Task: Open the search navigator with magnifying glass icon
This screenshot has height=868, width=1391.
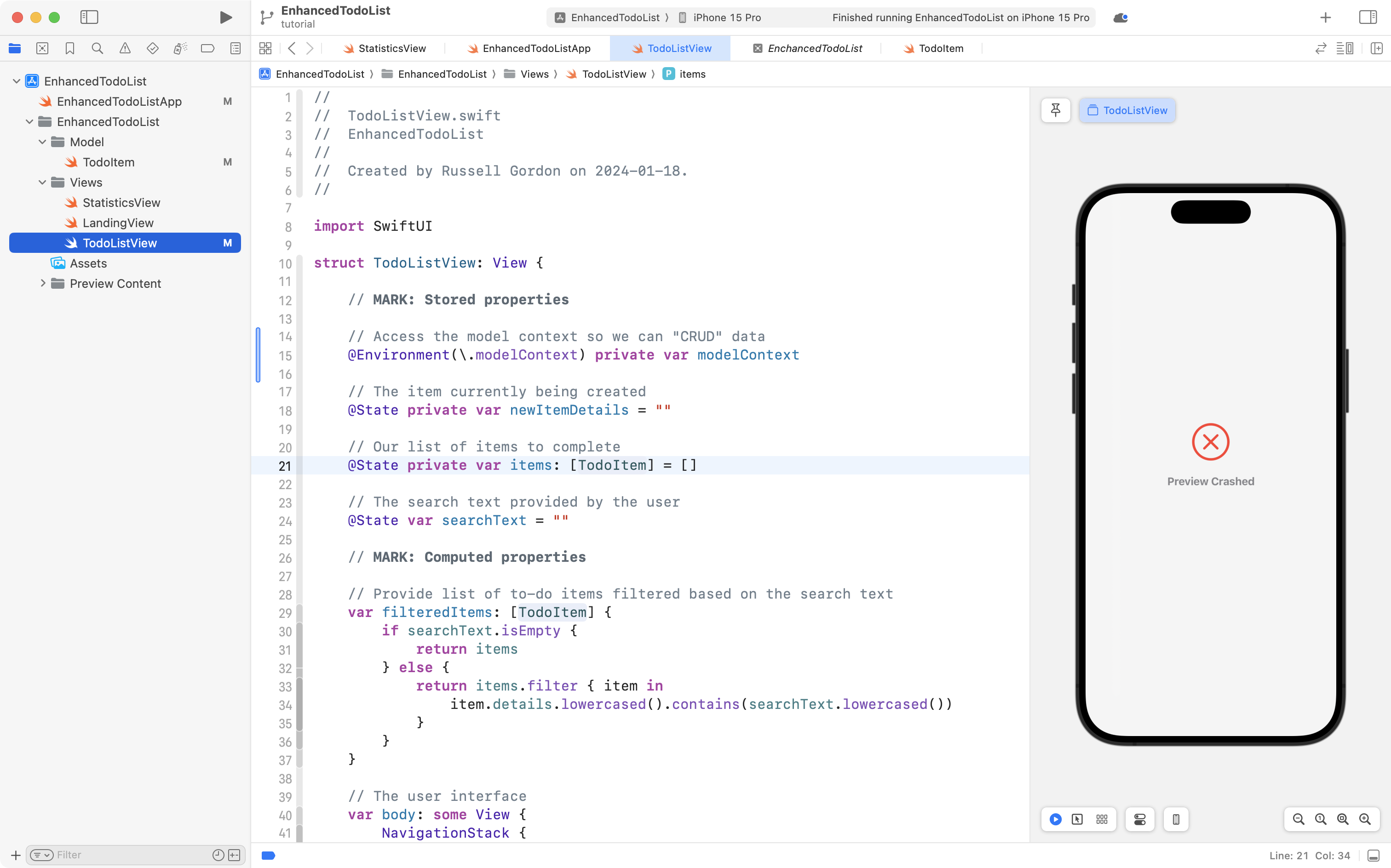Action: (98, 48)
